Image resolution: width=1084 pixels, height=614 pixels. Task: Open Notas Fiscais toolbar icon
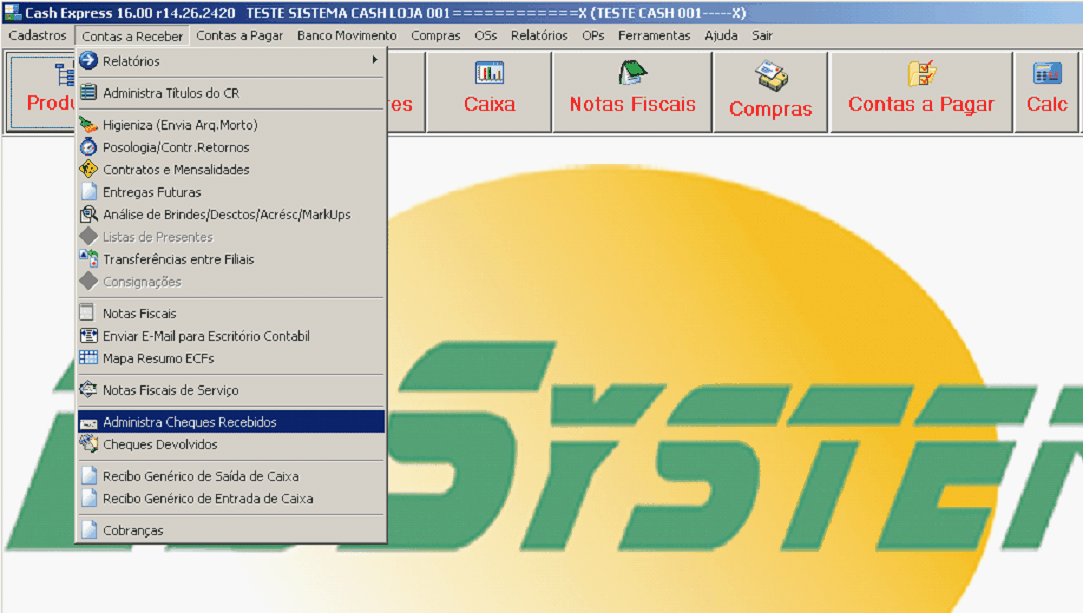click(x=632, y=73)
